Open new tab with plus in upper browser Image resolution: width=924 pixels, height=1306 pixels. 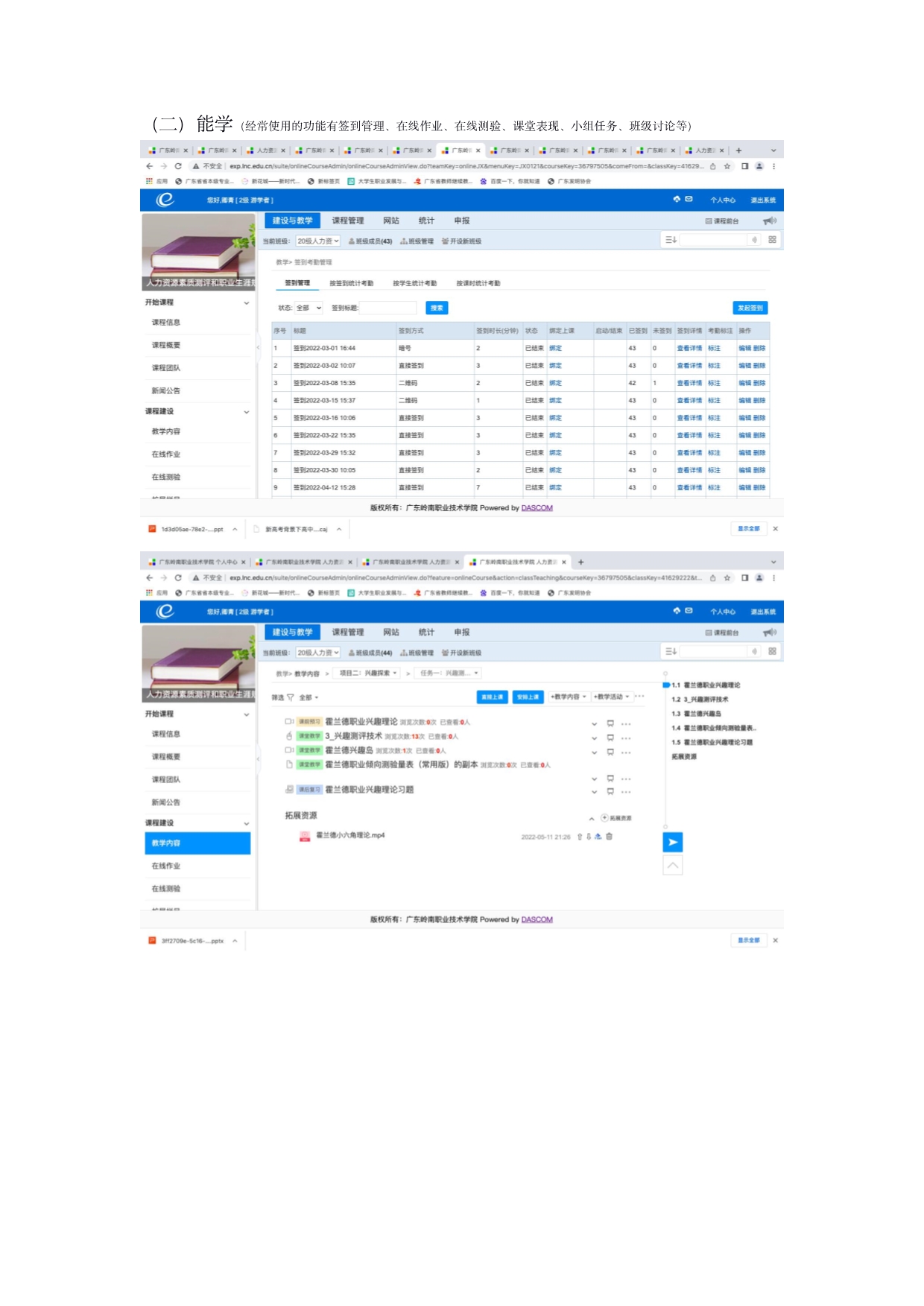[x=738, y=150]
